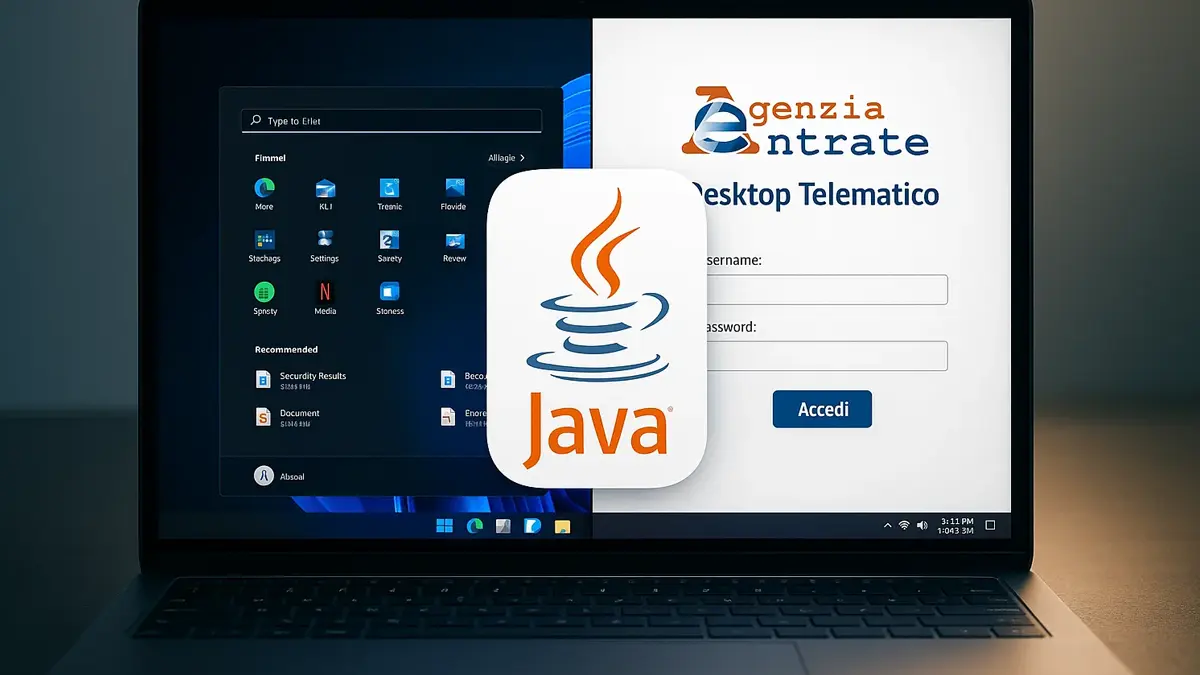Viewport: 1200px width, 675px height.
Task: Click the Agenzia Entrate logo
Action: tap(806, 121)
